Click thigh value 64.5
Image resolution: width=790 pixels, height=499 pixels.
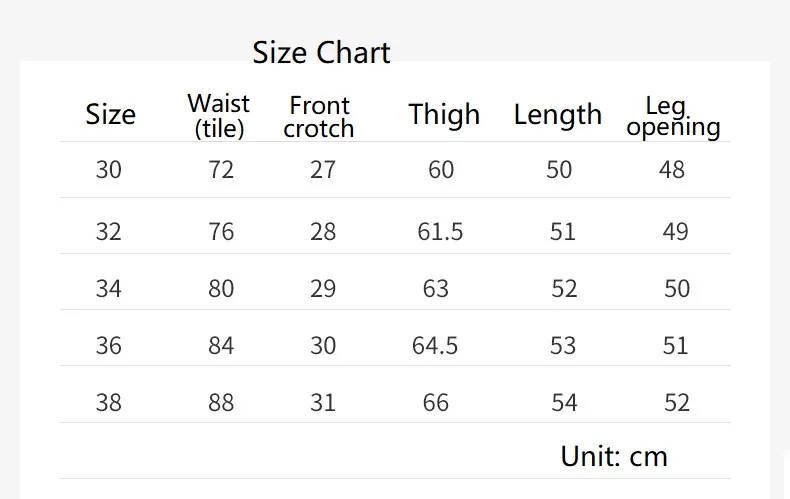click(435, 346)
